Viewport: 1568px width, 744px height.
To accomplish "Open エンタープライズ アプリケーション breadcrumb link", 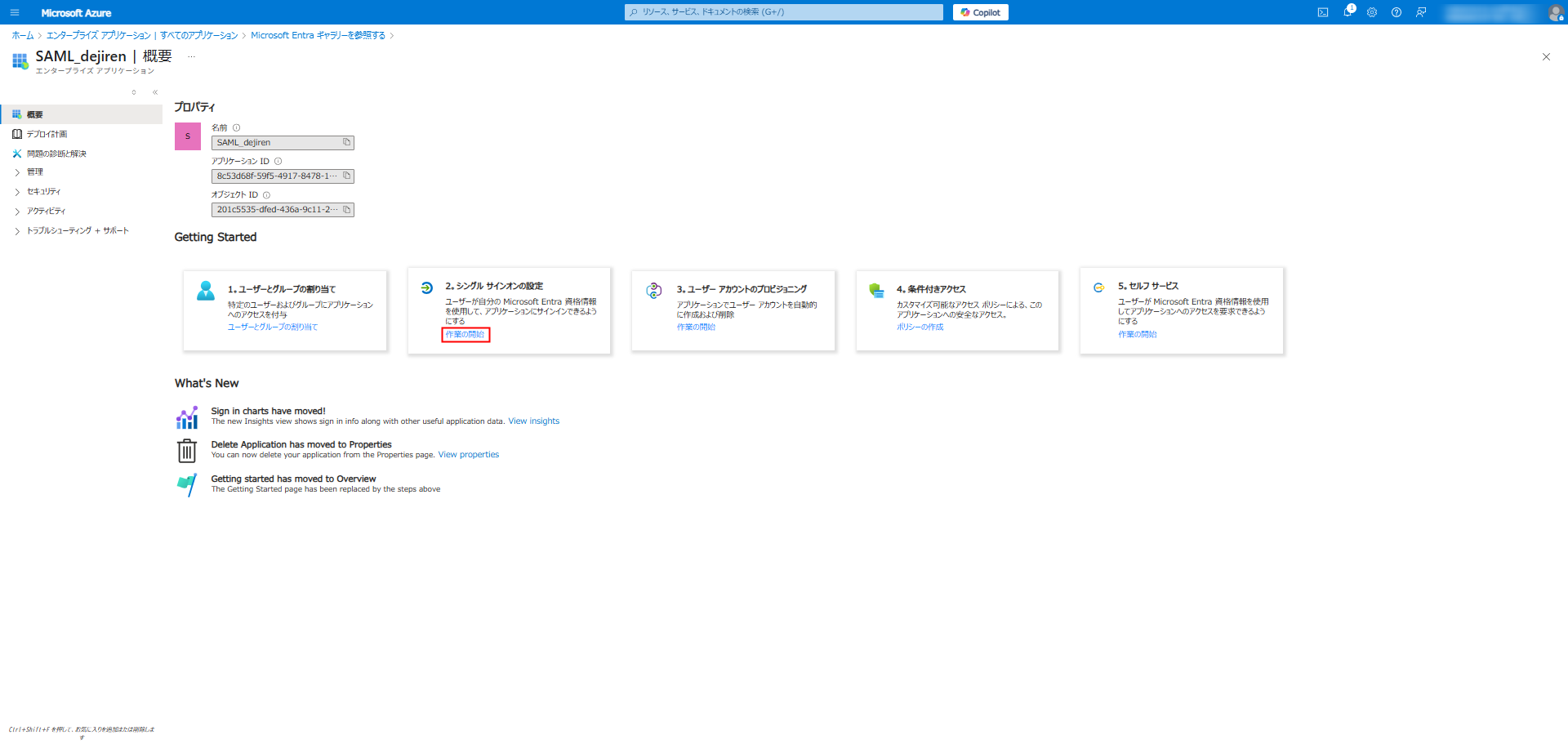I will (142, 35).
